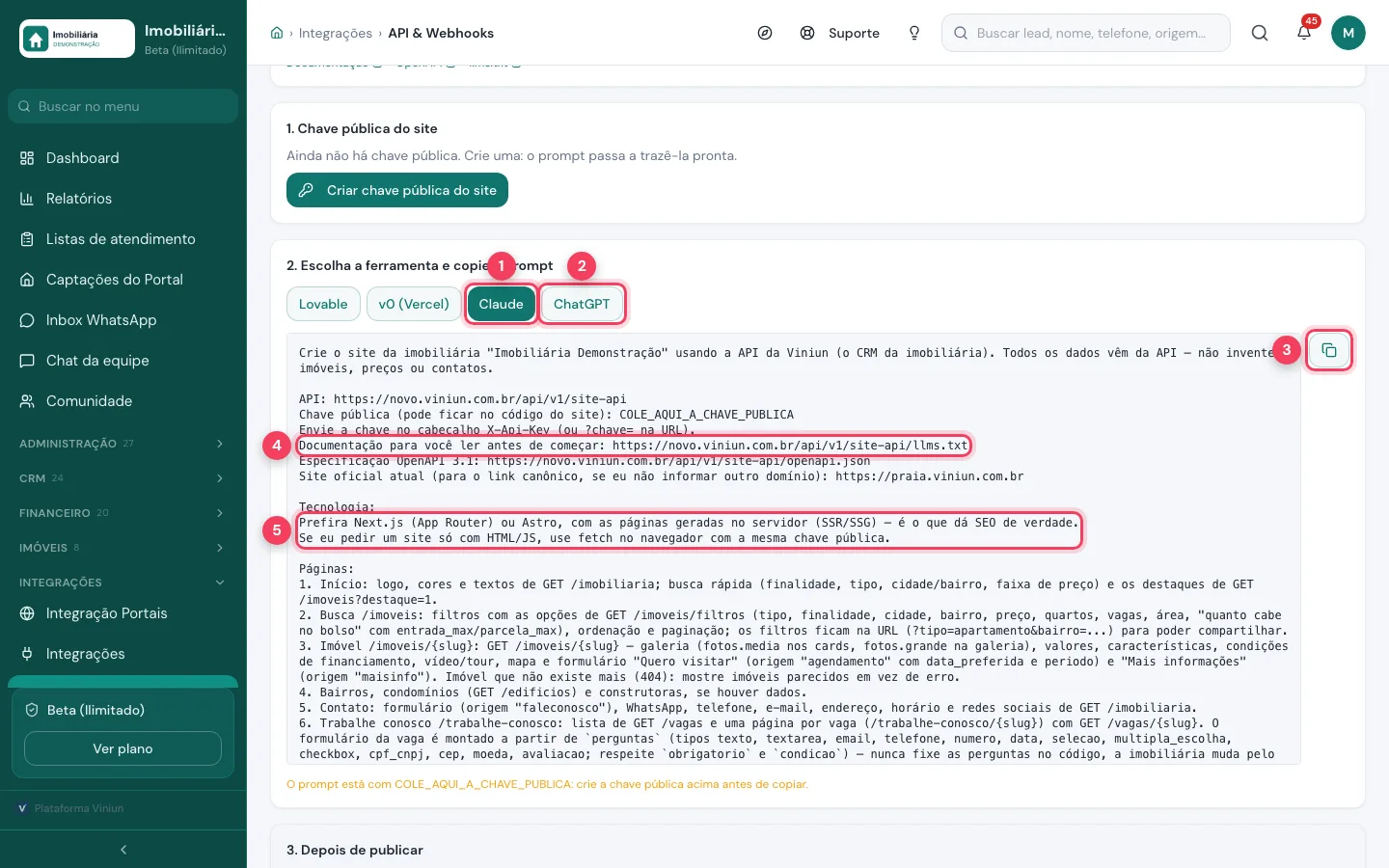Select the Lovable tool tab
The image size is (1389, 868).
tap(323, 304)
